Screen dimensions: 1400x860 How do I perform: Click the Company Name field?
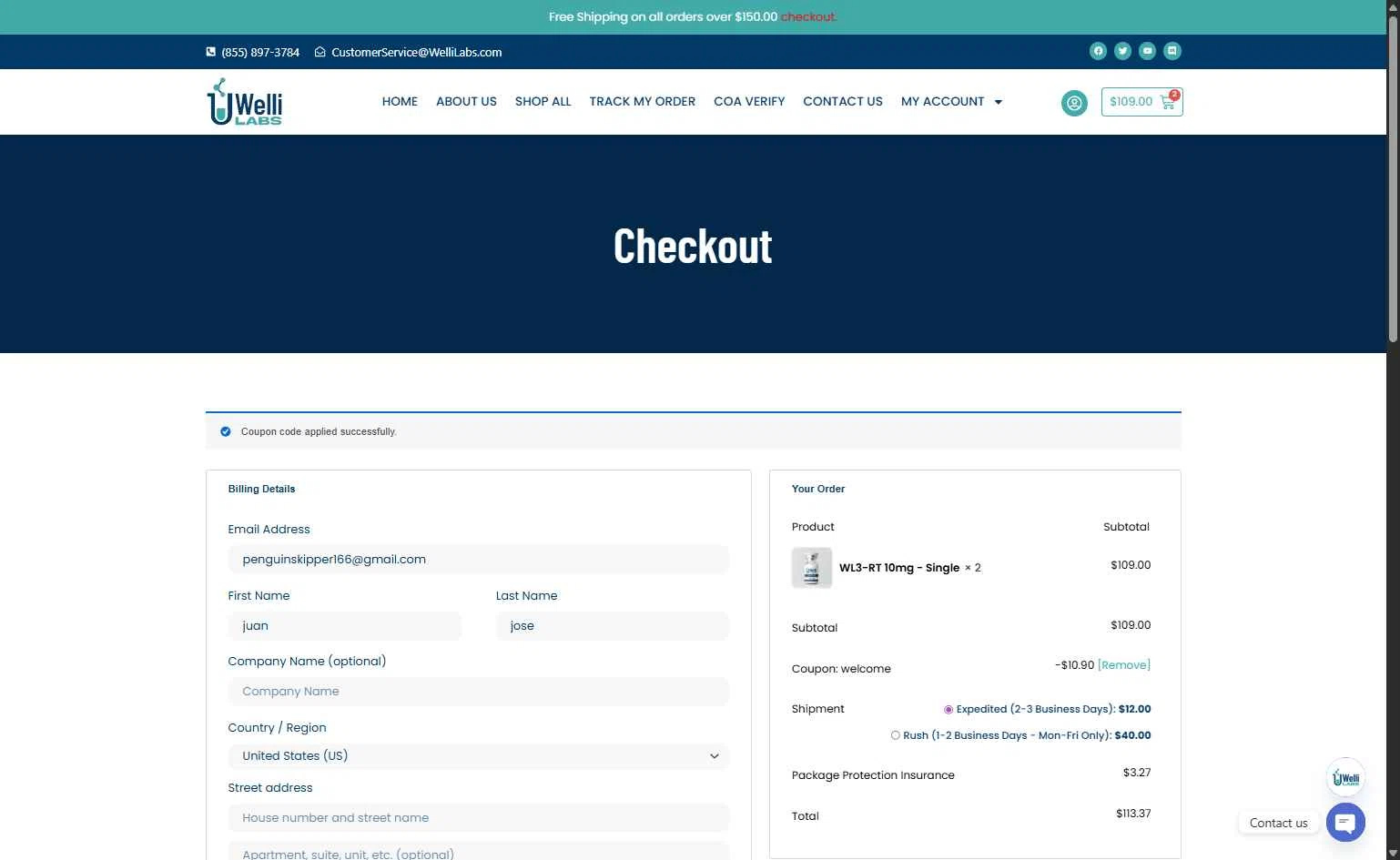[479, 692]
